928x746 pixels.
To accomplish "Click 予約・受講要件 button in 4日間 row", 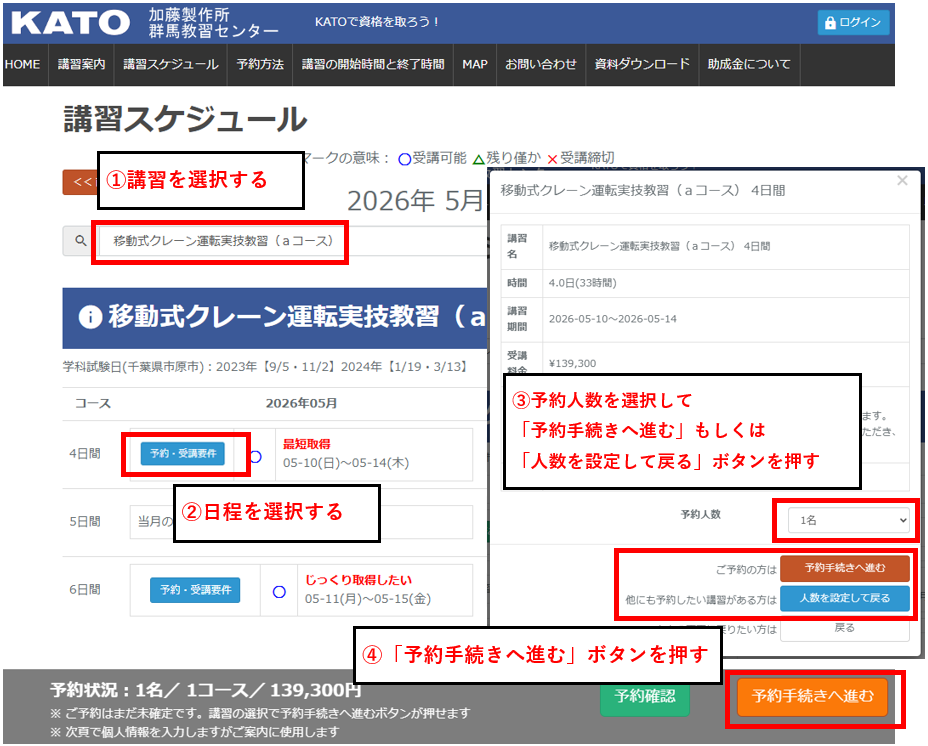I will click(x=183, y=454).
